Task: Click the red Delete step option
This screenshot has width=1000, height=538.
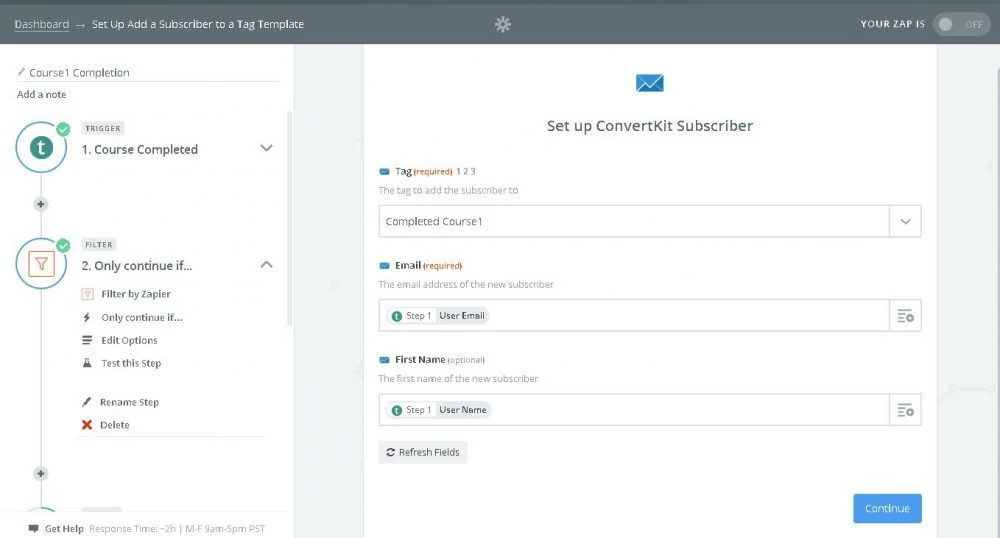Action: point(114,425)
